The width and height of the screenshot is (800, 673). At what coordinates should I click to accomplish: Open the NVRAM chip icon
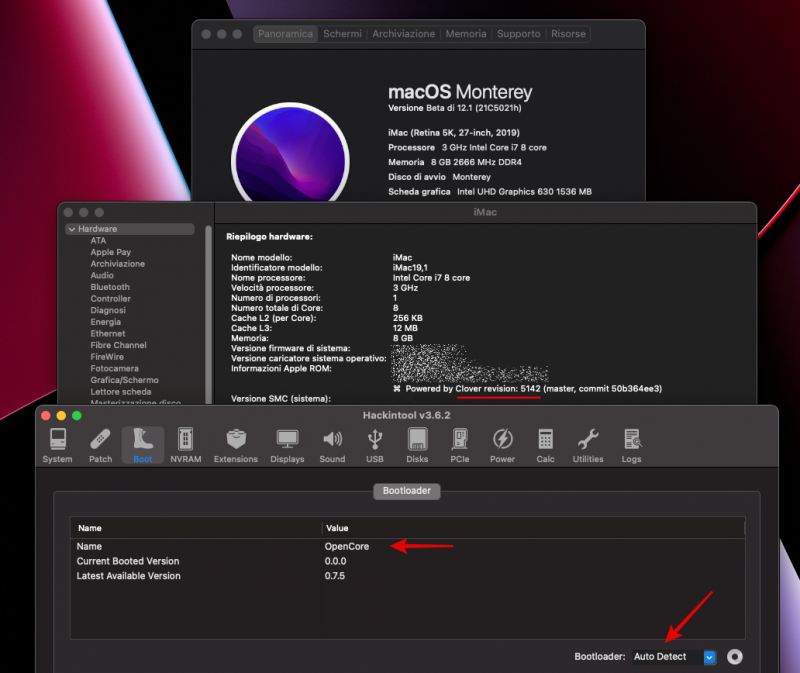(185, 445)
